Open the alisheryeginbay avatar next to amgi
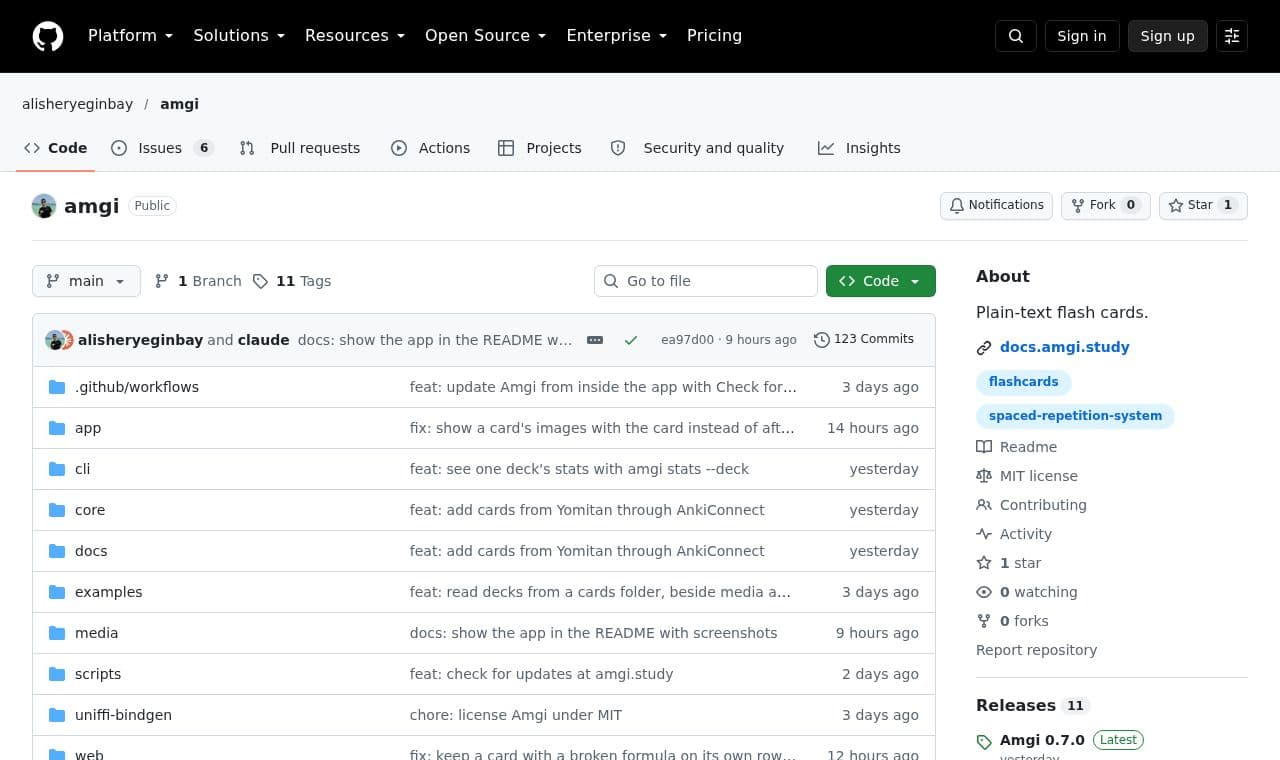The image size is (1280, 760). [44, 206]
